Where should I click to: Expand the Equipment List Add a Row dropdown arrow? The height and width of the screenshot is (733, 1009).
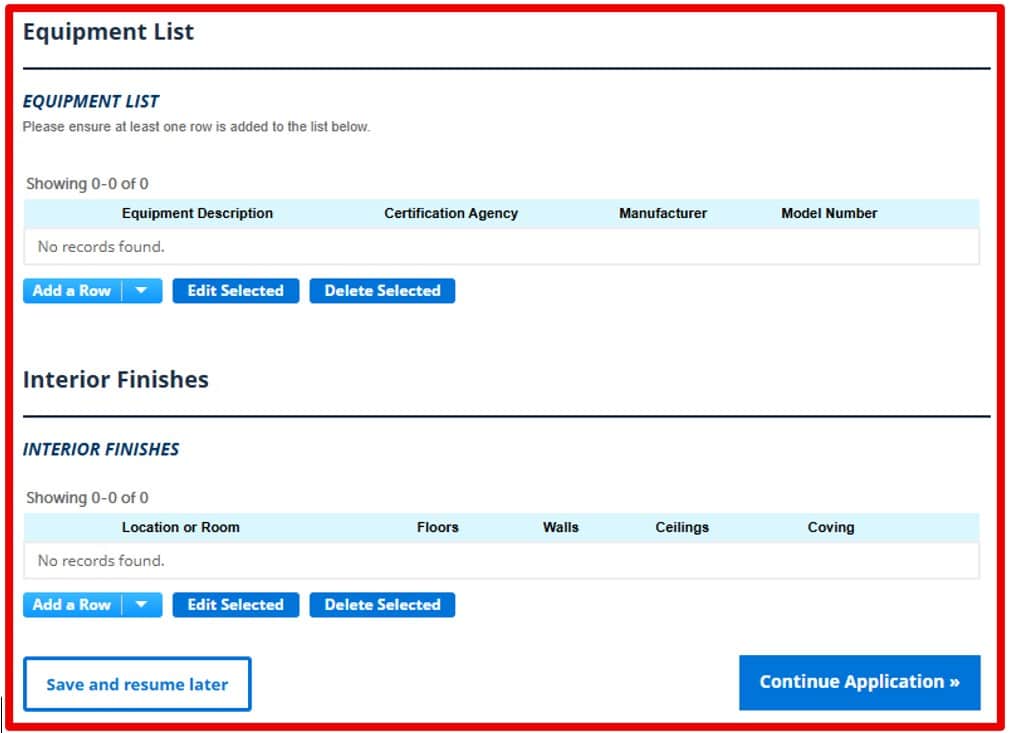click(x=142, y=291)
